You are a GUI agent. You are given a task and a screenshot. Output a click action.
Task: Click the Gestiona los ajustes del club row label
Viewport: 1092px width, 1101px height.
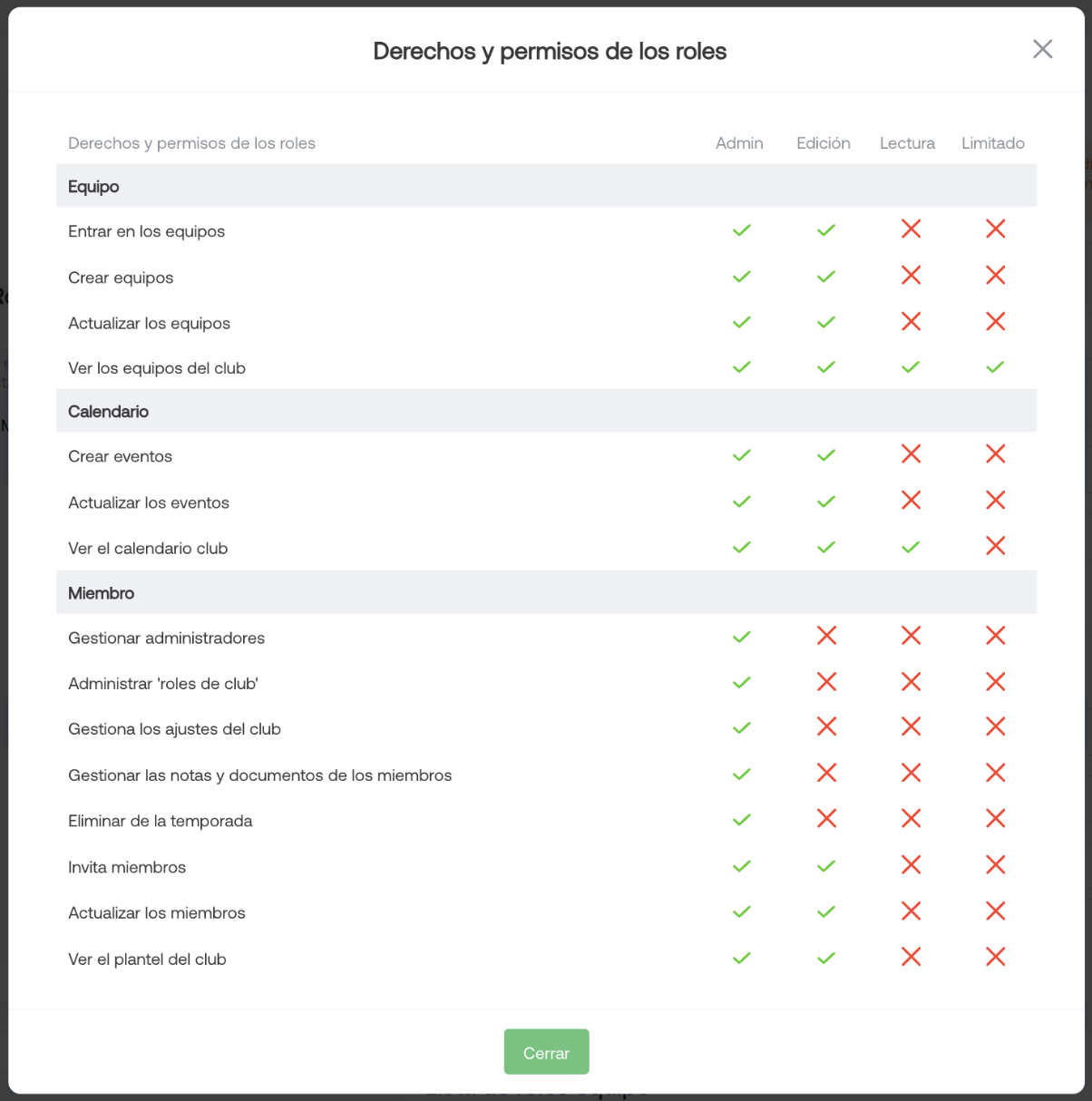(x=174, y=729)
